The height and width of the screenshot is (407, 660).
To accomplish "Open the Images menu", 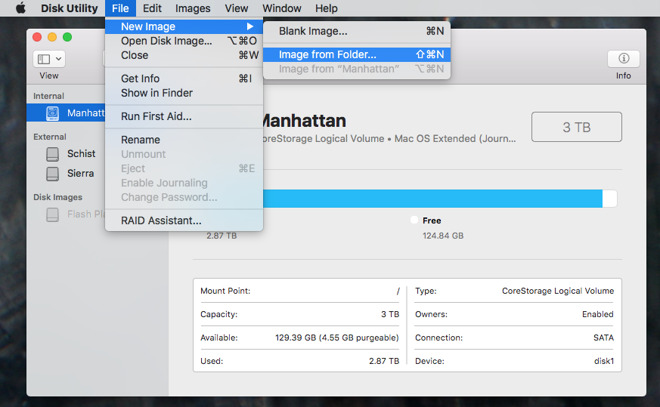I will pyautogui.click(x=193, y=8).
